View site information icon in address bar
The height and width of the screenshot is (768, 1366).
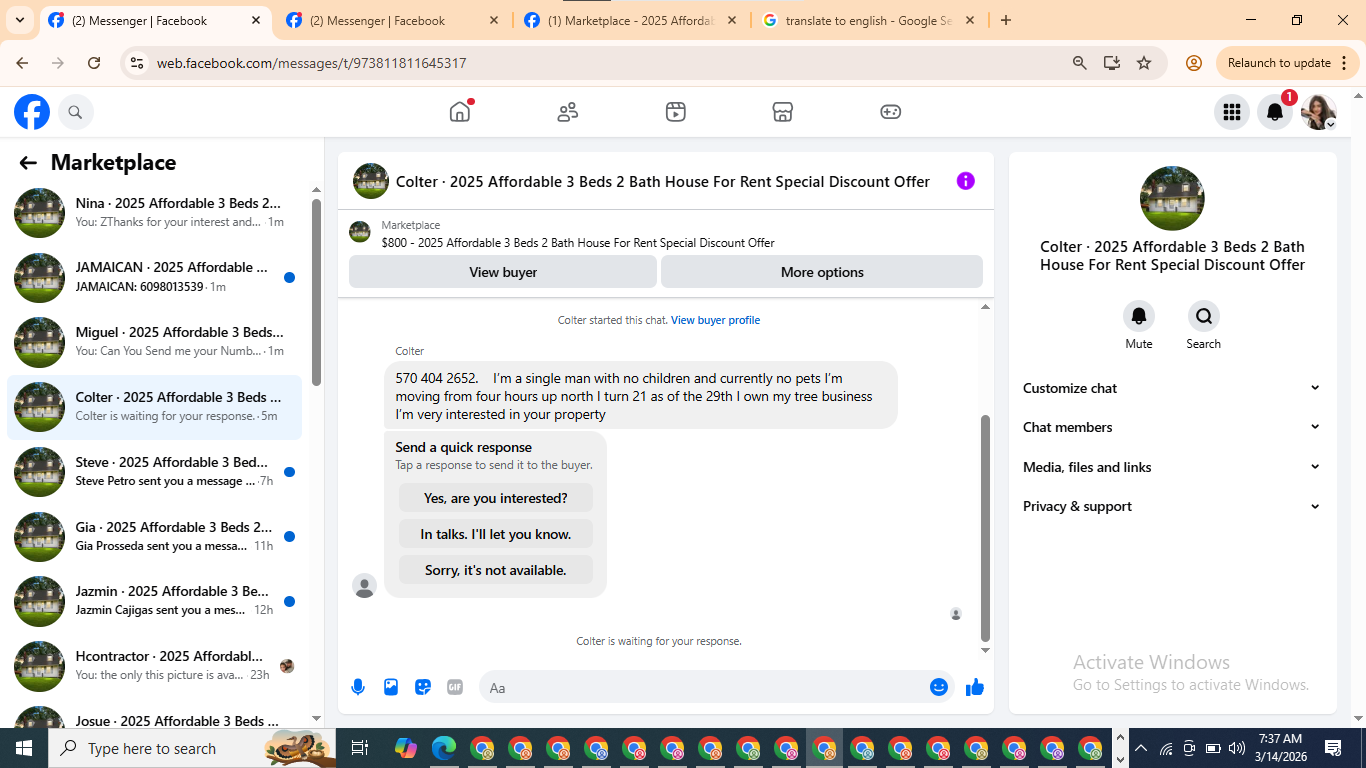click(x=137, y=63)
